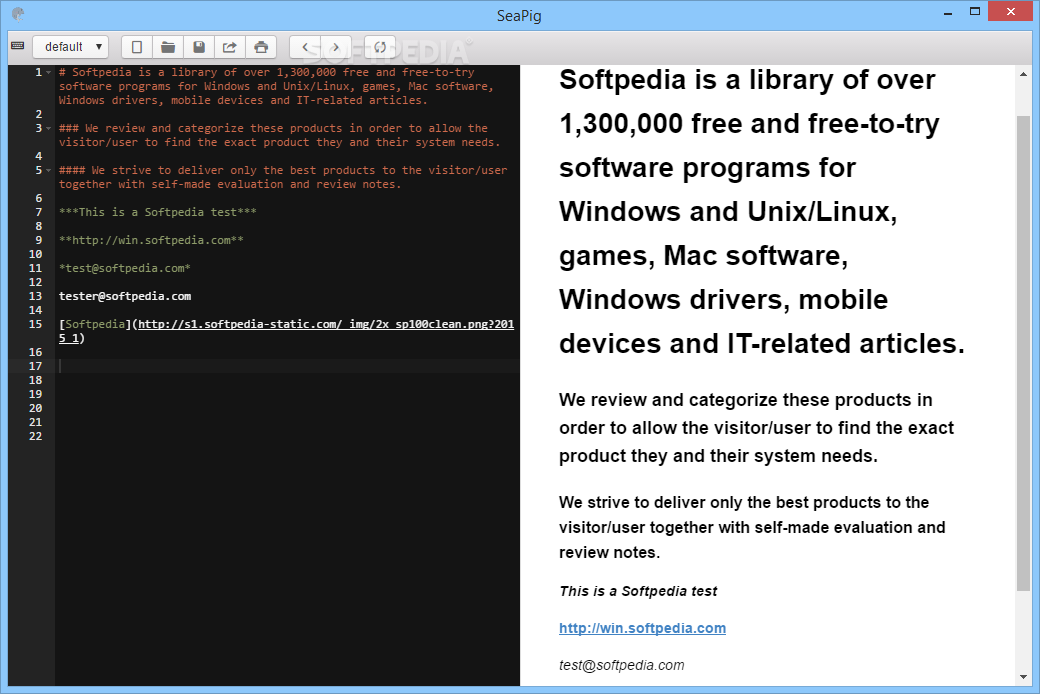The width and height of the screenshot is (1040, 694).
Task: Redo with the right chevron button
Action: coord(336,47)
